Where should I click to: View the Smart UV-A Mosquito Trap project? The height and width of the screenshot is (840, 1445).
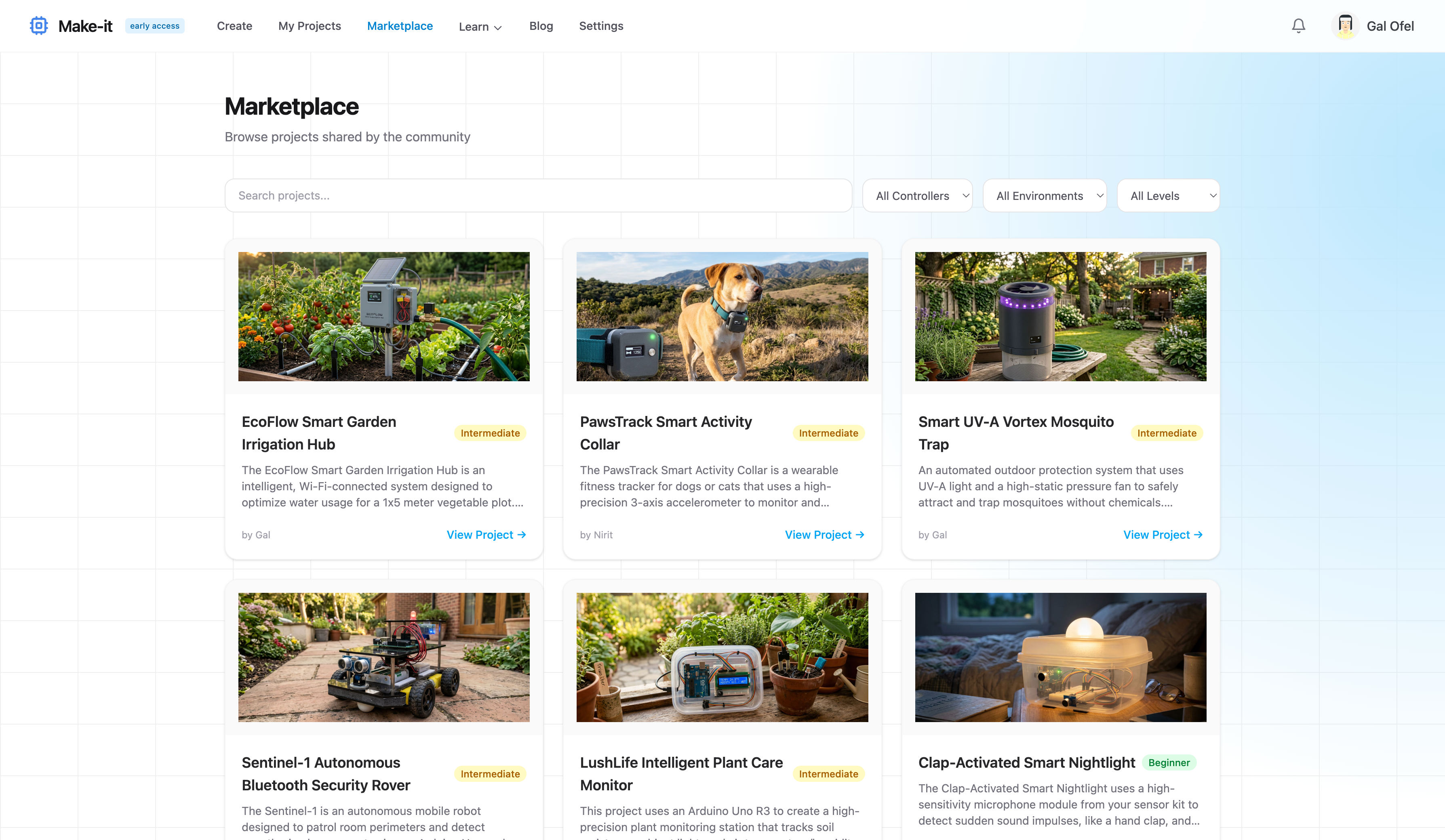click(x=1163, y=535)
